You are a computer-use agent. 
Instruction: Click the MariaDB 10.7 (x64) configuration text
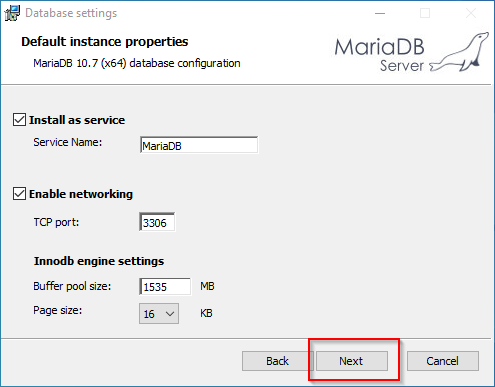pos(137,63)
